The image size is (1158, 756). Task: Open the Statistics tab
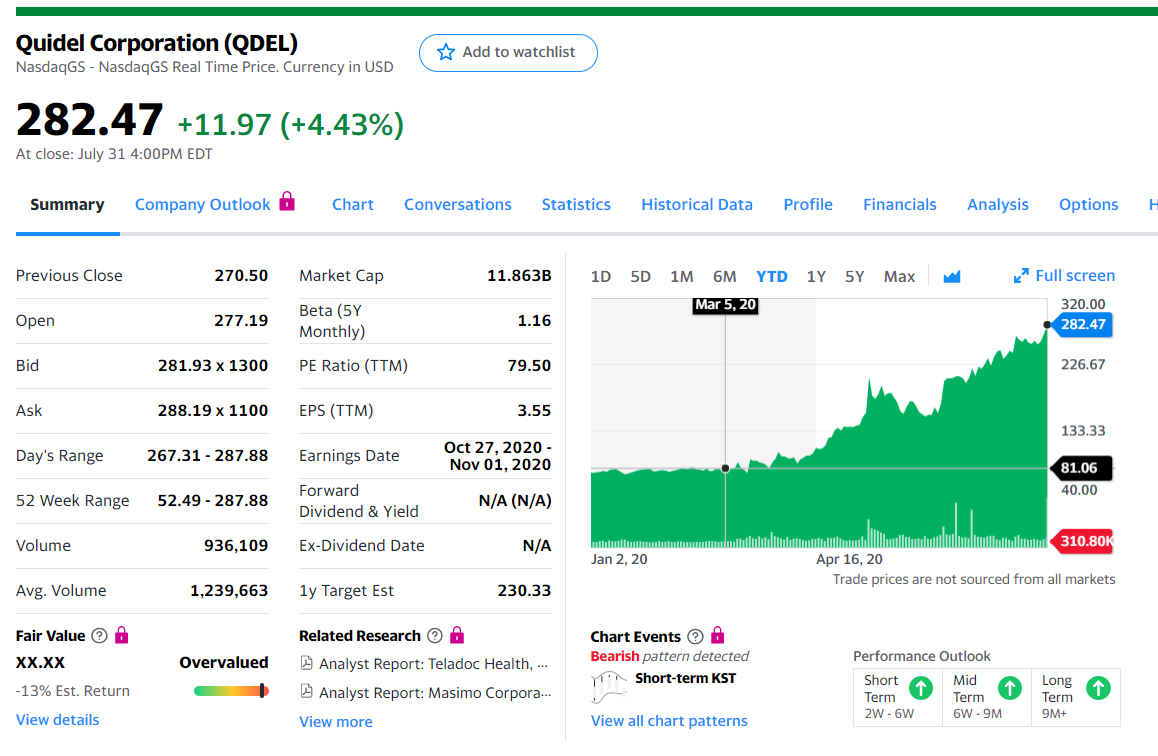point(576,205)
